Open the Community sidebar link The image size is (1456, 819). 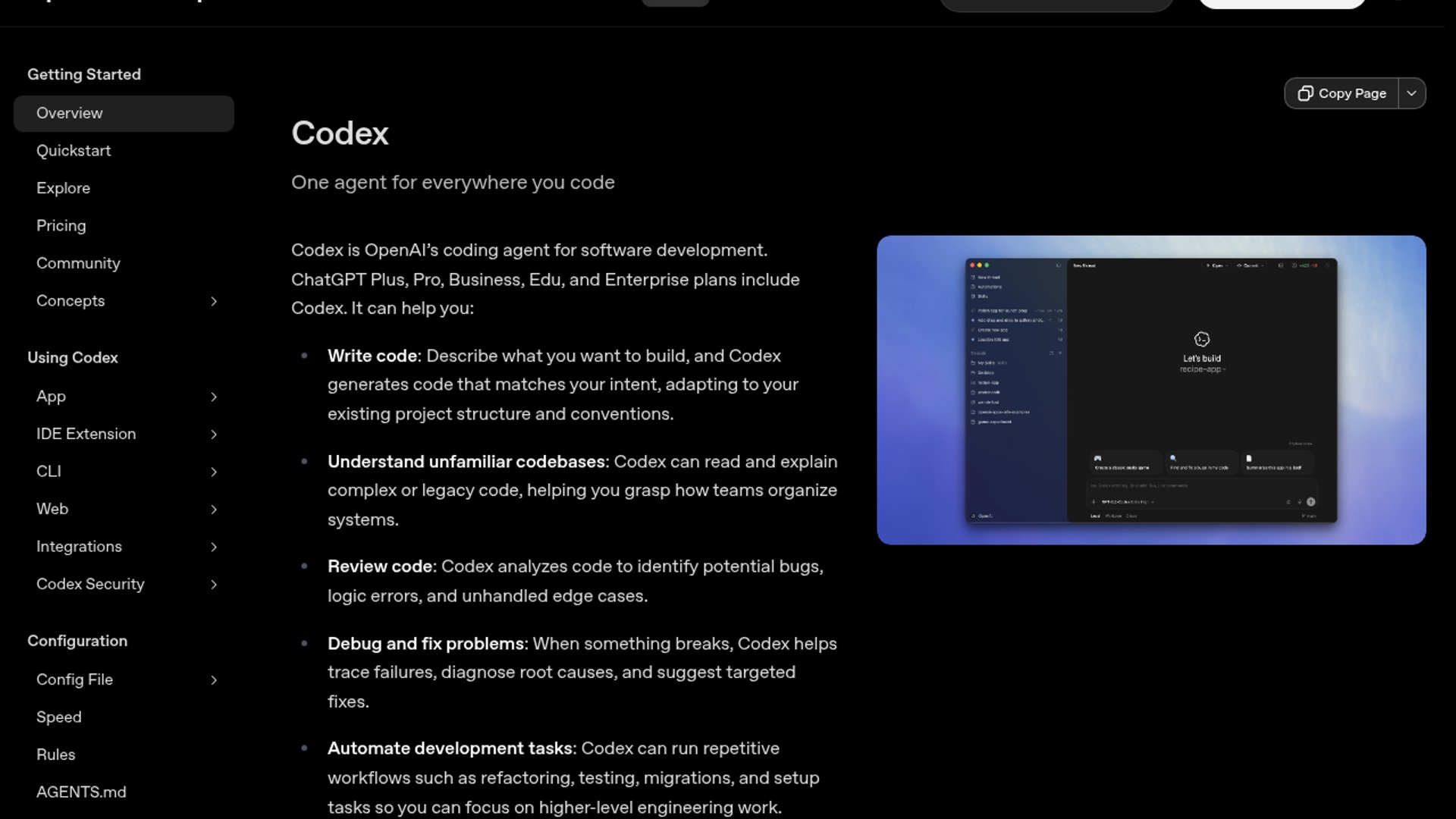coord(78,263)
